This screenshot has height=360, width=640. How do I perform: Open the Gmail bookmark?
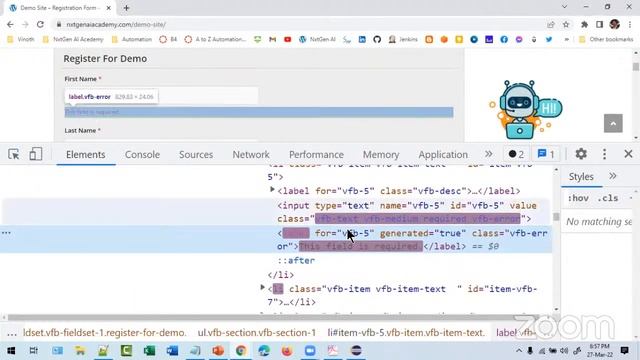point(273,39)
